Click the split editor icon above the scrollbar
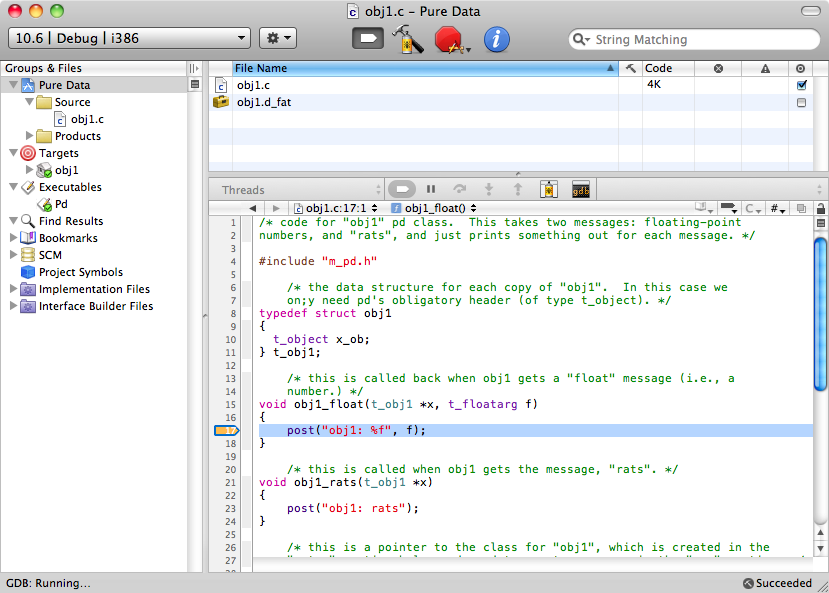829x593 pixels. click(x=821, y=223)
